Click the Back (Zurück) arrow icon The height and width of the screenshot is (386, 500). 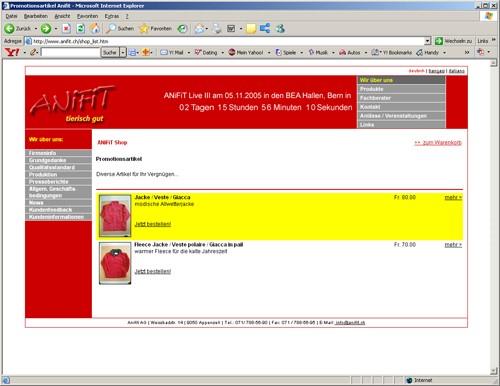click(x=9, y=29)
